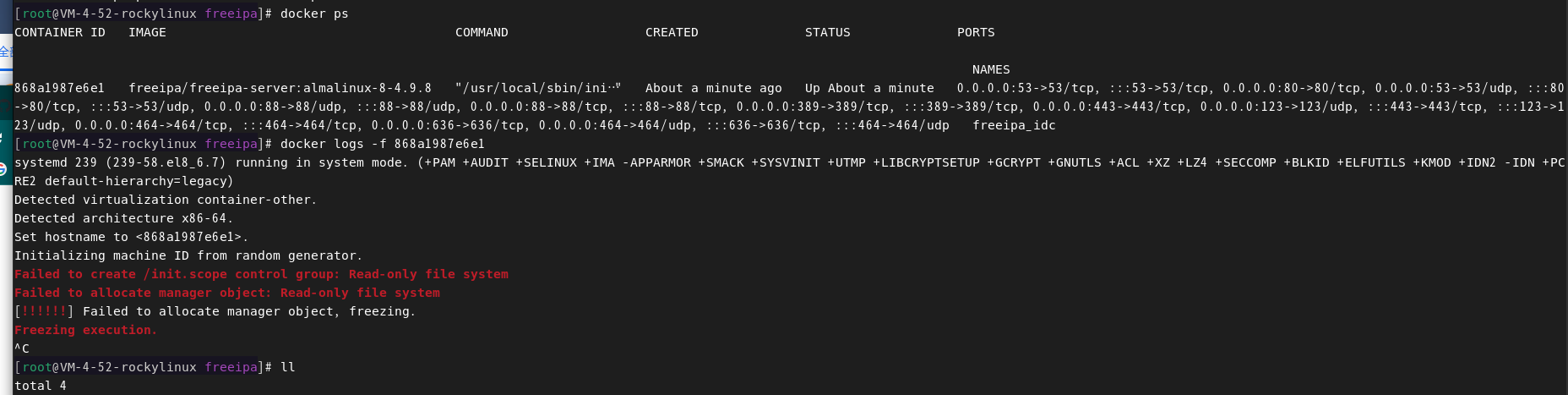This screenshot has width=1568, height=395.
Task: Click the CREATED column header
Action: coord(672,32)
